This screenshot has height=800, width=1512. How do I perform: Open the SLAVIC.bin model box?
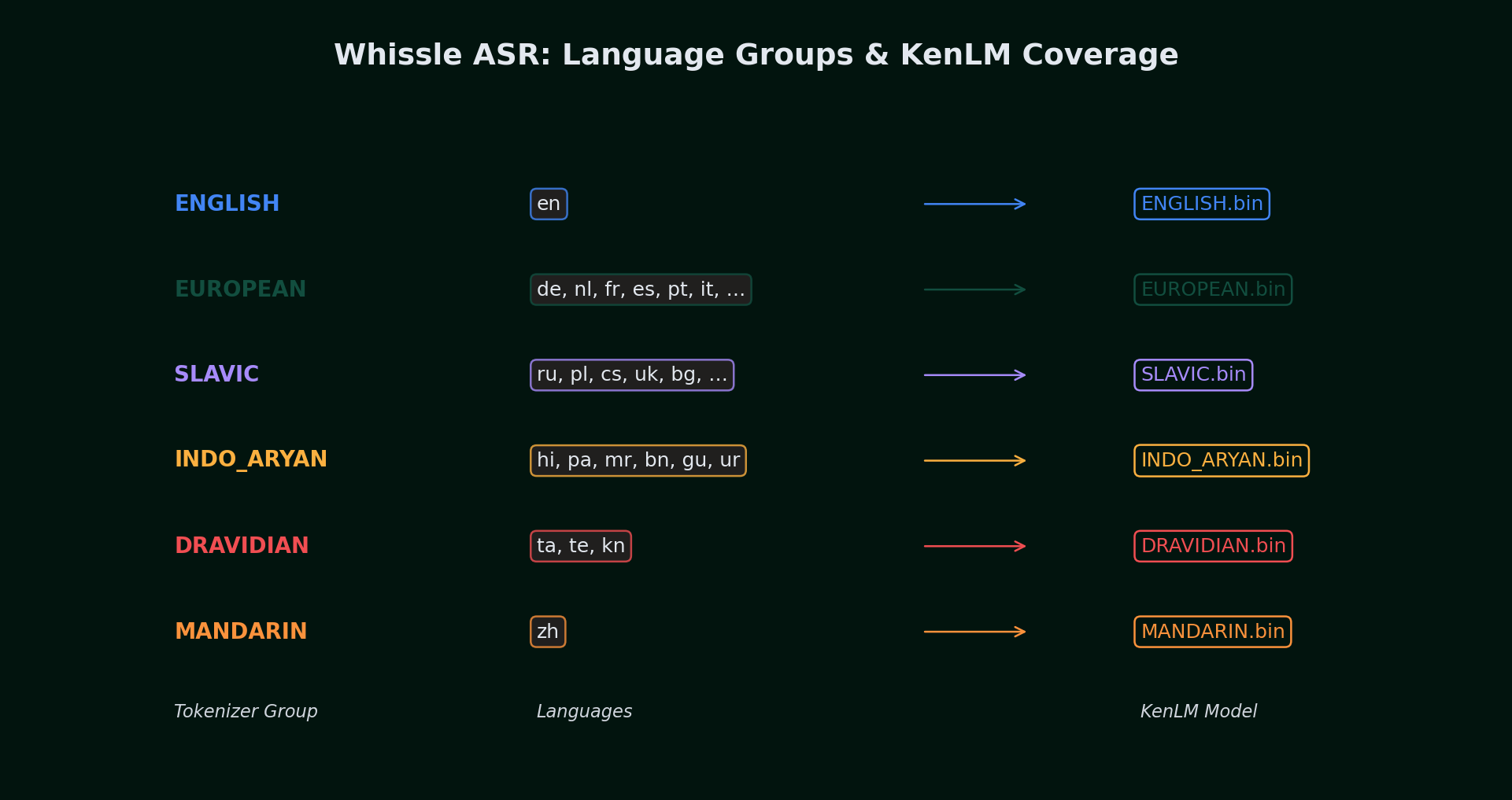pos(1193,375)
